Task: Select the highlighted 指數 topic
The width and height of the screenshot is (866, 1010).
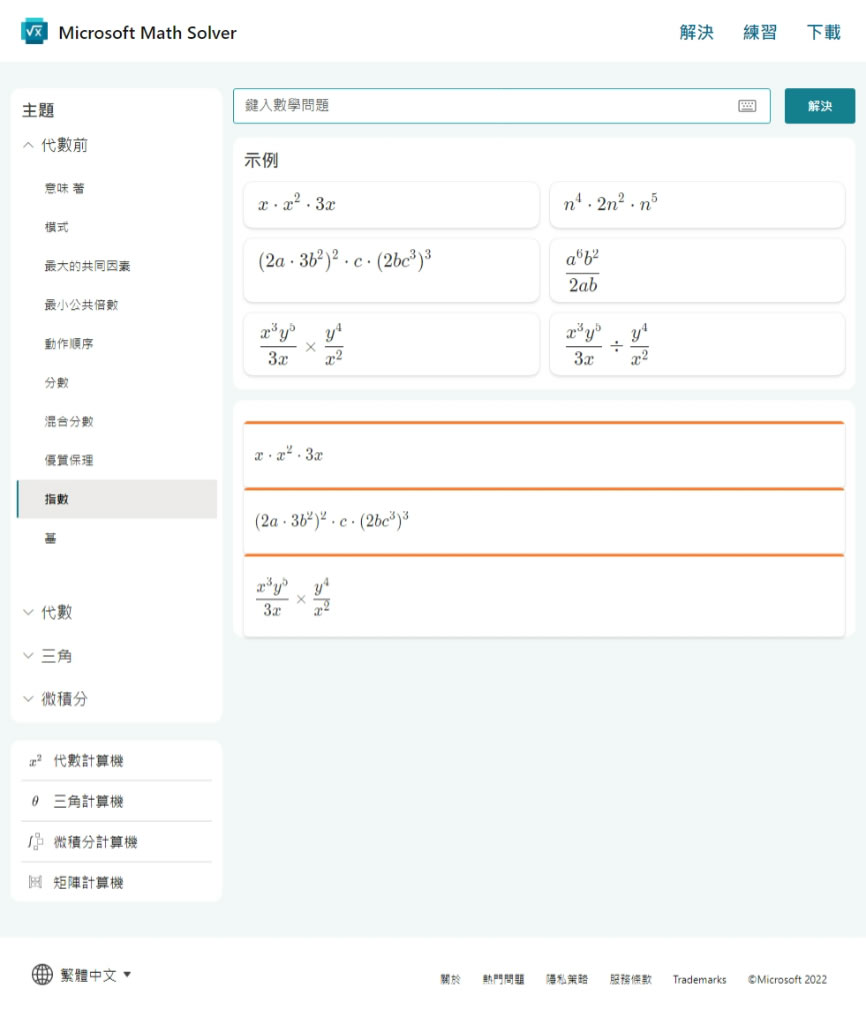Action: [117, 499]
